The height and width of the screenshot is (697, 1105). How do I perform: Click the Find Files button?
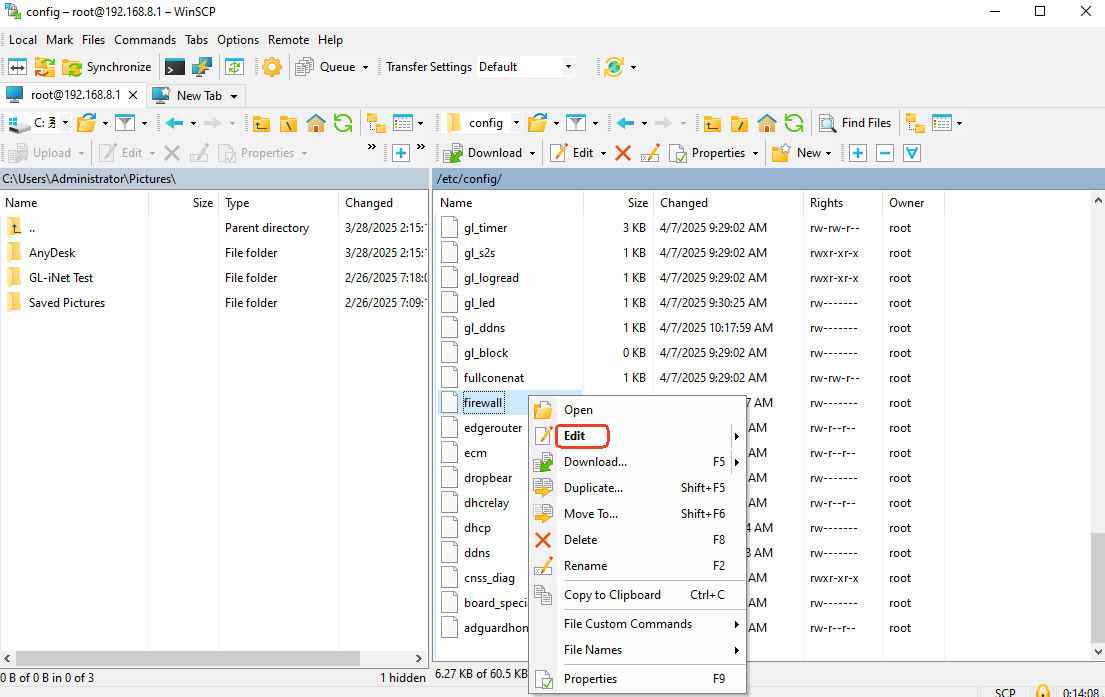pos(856,123)
